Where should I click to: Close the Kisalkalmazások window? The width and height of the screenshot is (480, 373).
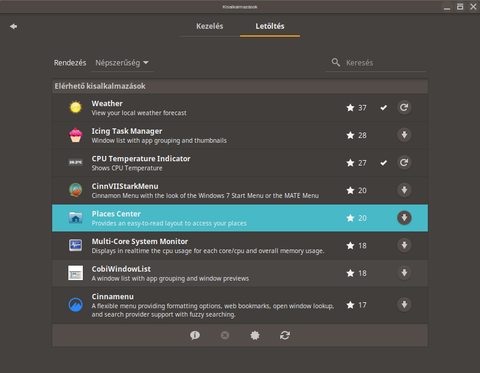[473, 7]
